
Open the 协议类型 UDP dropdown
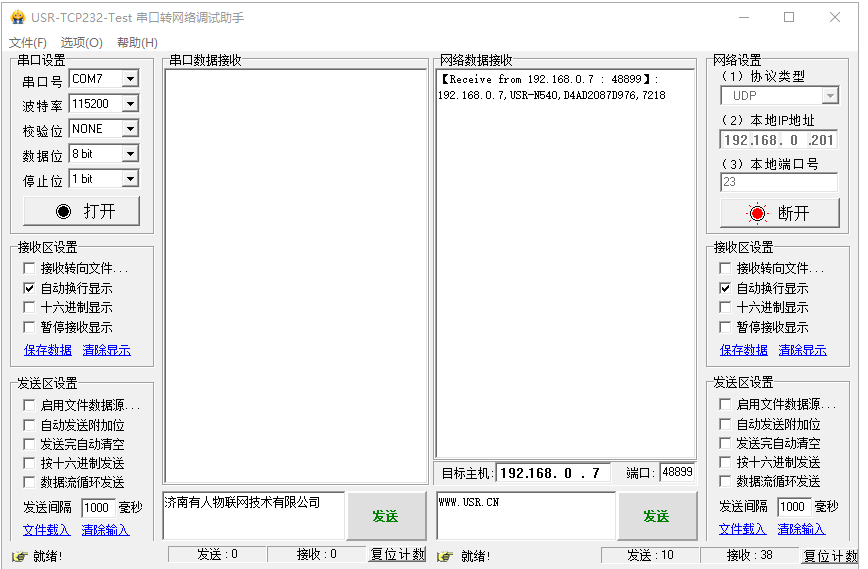coord(830,96)
